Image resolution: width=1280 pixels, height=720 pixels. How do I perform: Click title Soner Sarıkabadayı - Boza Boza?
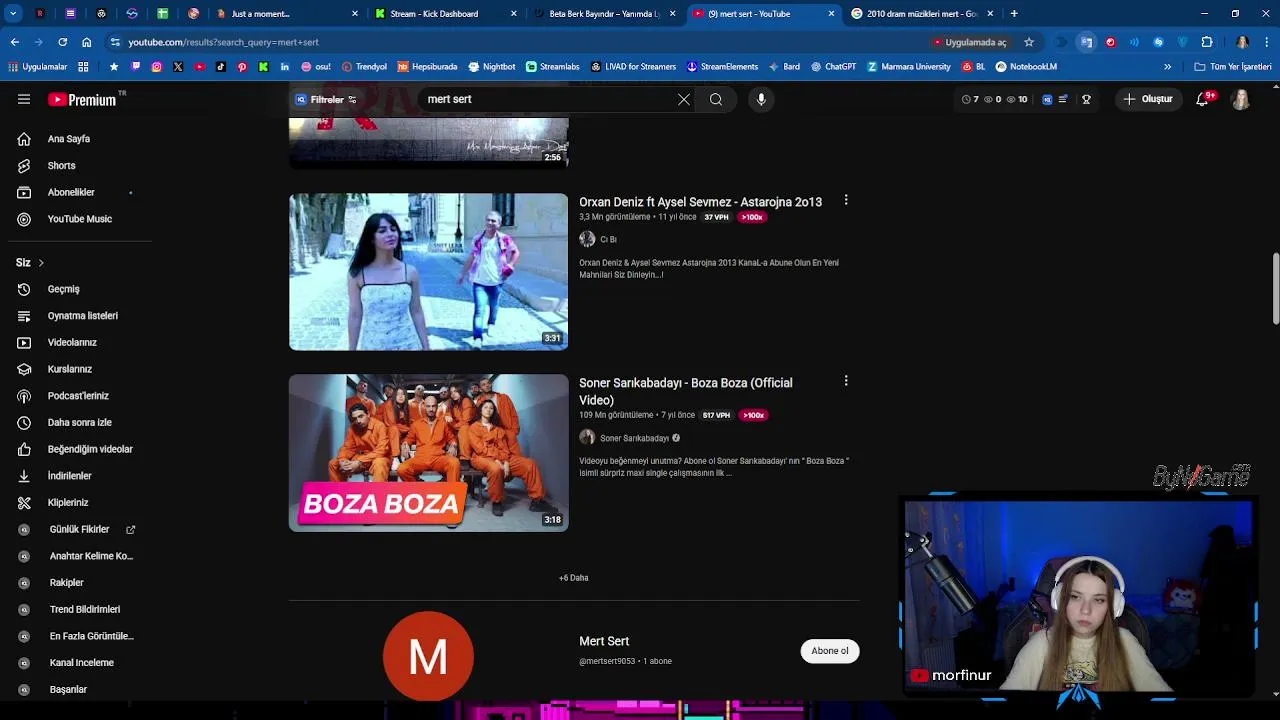tap(686, 391)
